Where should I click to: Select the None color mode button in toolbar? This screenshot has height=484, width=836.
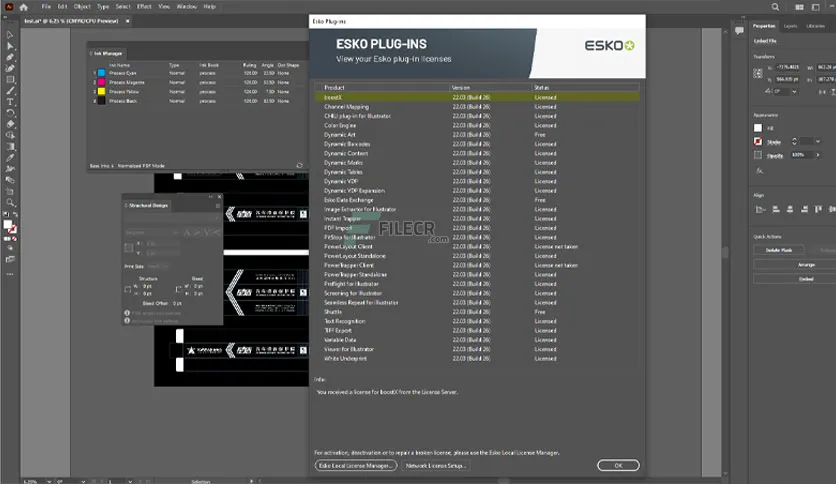[14, 239]
